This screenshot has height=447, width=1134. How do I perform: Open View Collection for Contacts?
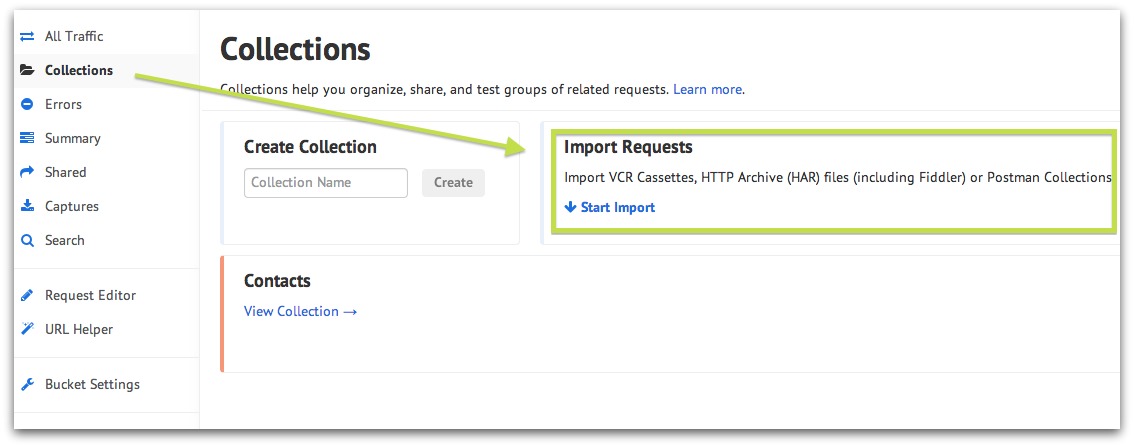click(x=301, y=311)
